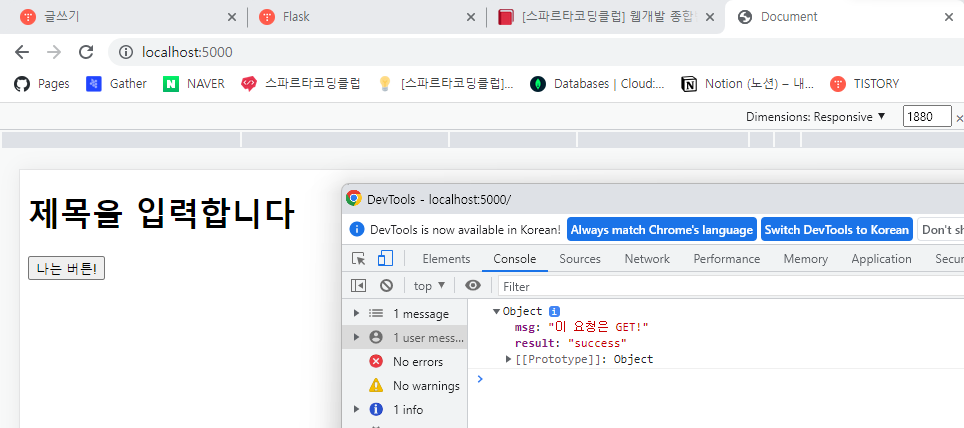The width and height of the screenshot is (964, 428).
Task: Open the Network panel tab
Action: tap(647, 259)
